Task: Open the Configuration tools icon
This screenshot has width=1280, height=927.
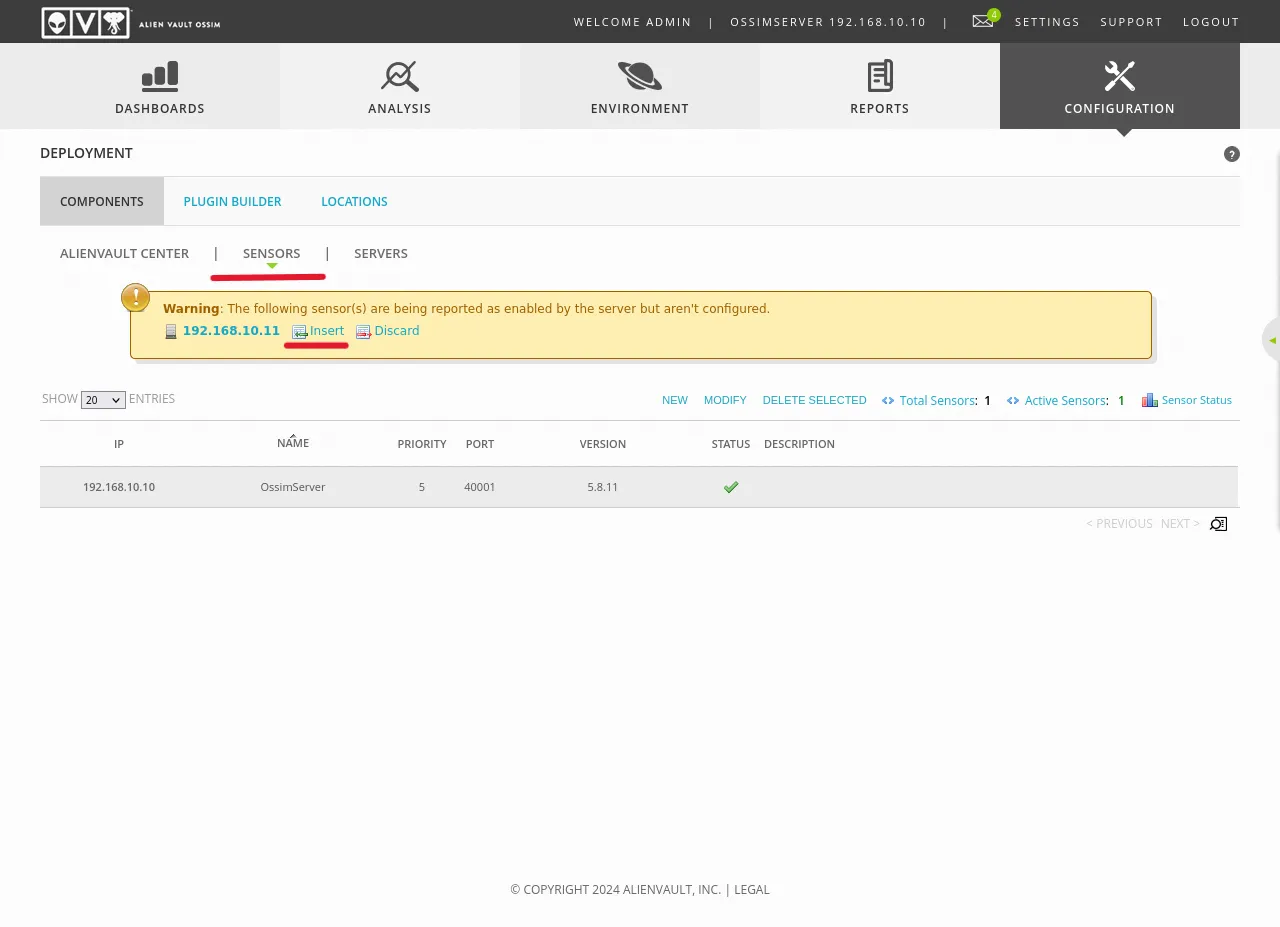Action: tap(1119, 76)
